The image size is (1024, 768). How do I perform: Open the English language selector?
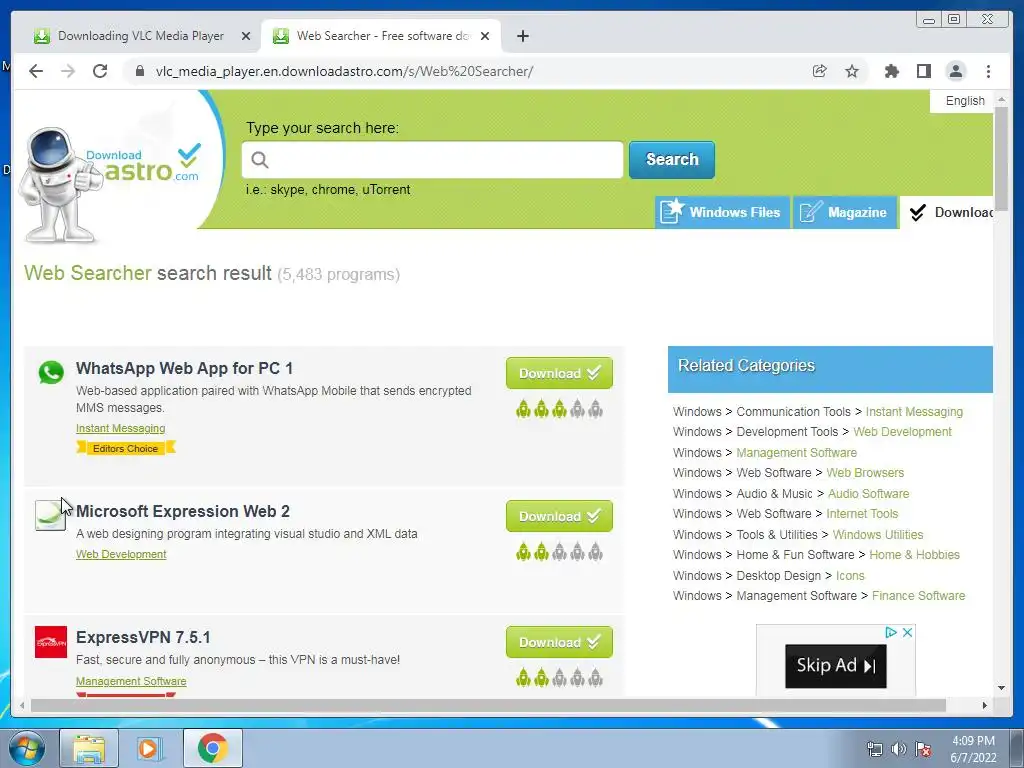[x=965, y=101]
